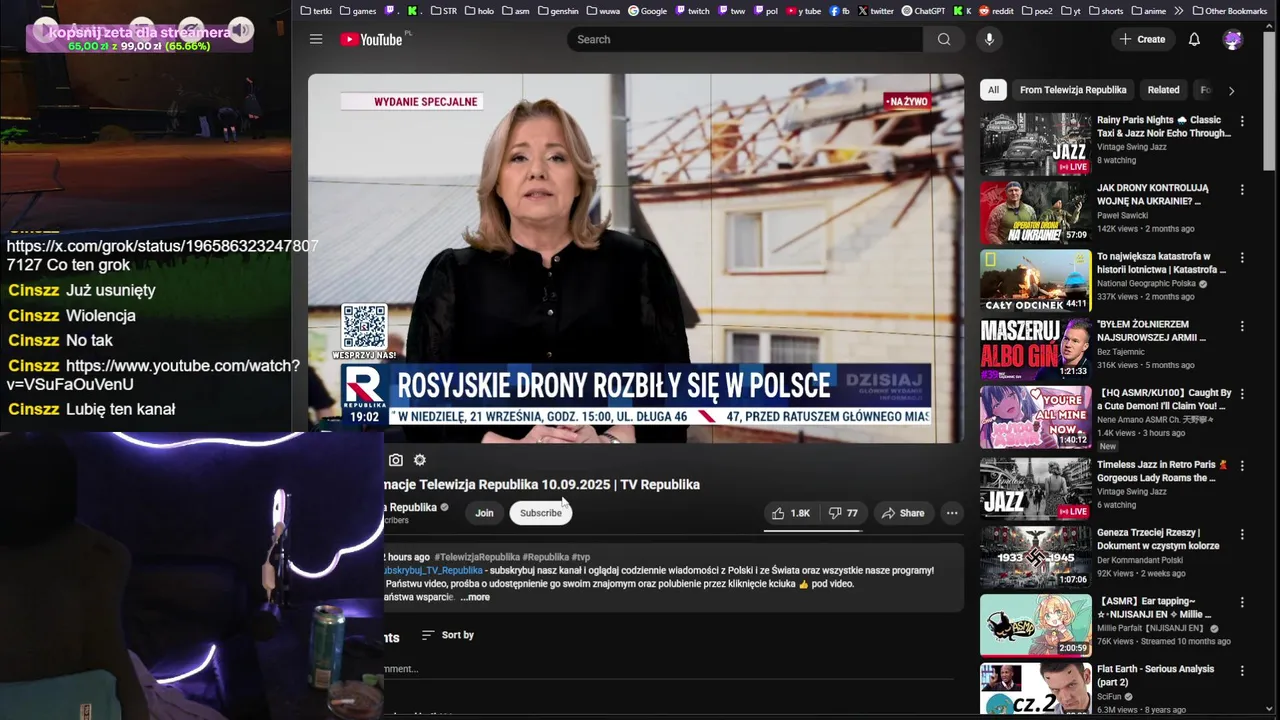1280x720 pixels.
Task: Open options for Rainy Paris Nights video
Action: (x=1242, y=121)
